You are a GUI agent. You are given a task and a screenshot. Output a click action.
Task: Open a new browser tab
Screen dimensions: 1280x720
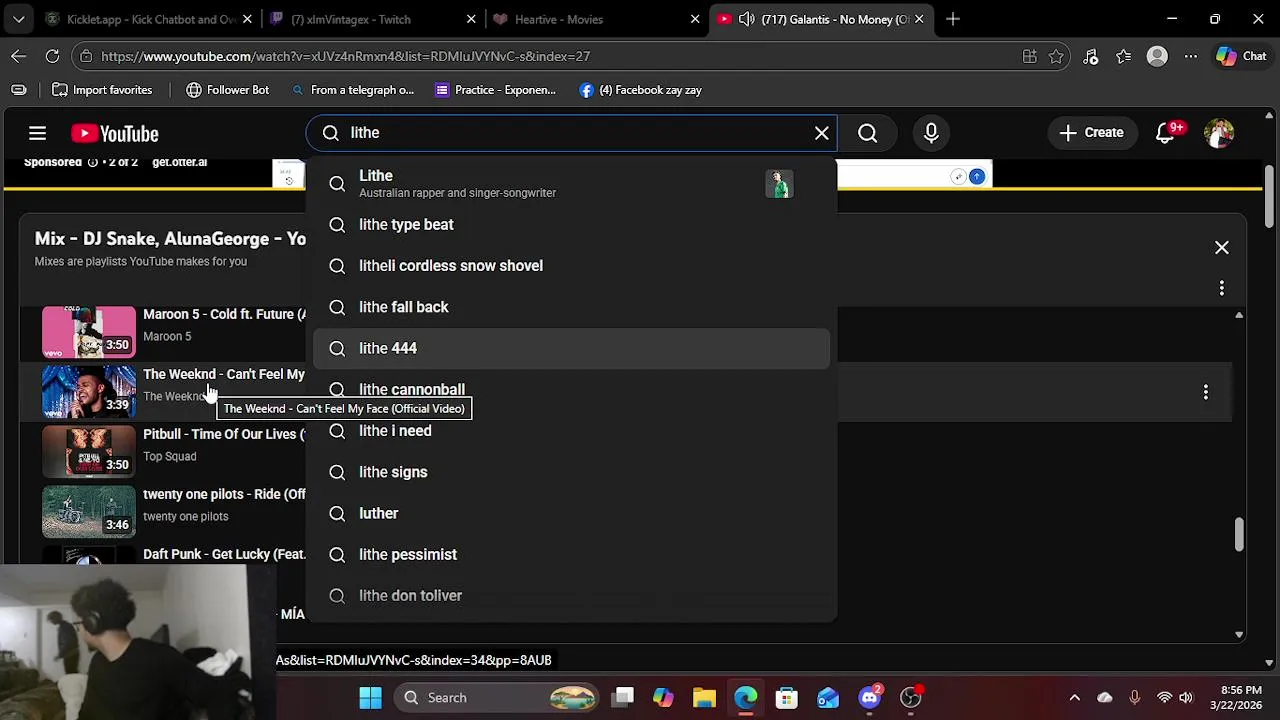953,19
